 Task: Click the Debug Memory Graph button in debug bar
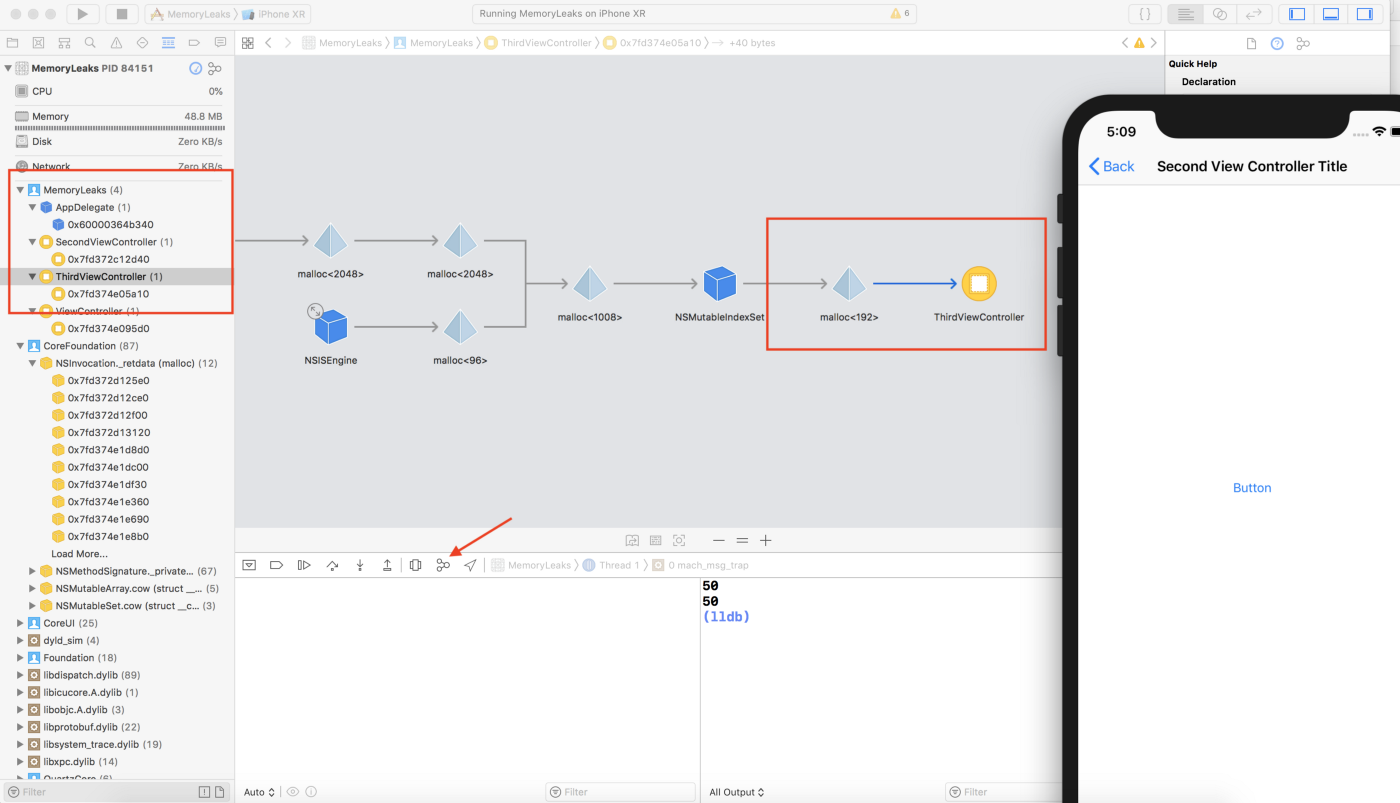443,565
